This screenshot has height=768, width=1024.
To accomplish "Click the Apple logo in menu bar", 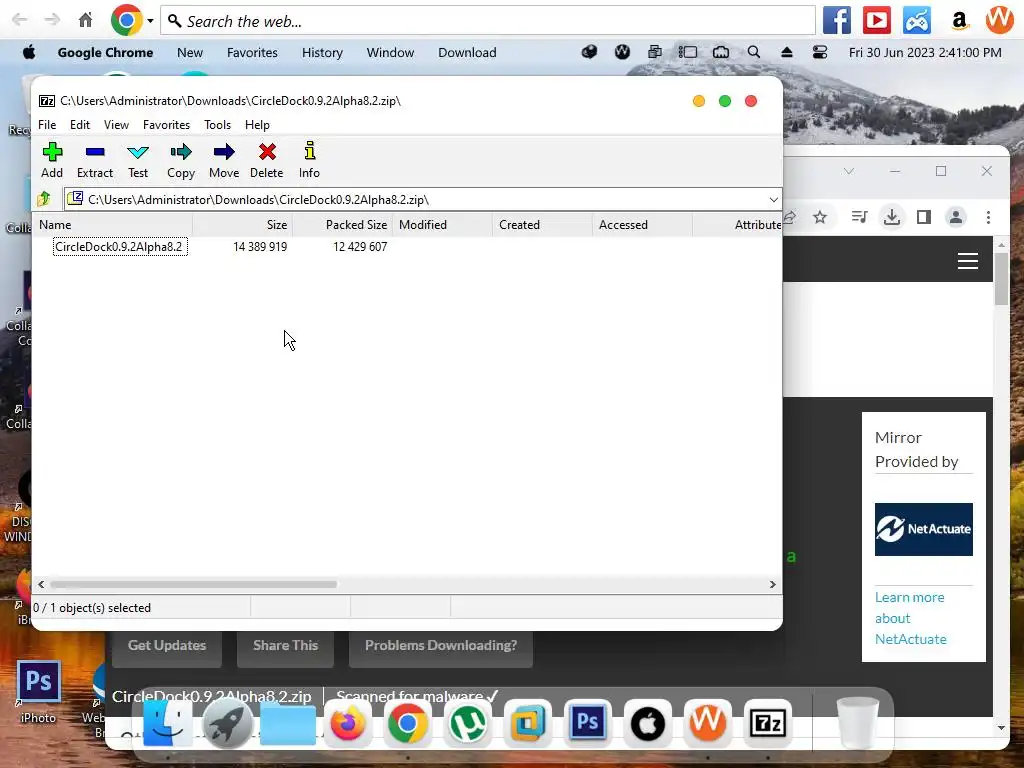I will [x=29, y=52].
